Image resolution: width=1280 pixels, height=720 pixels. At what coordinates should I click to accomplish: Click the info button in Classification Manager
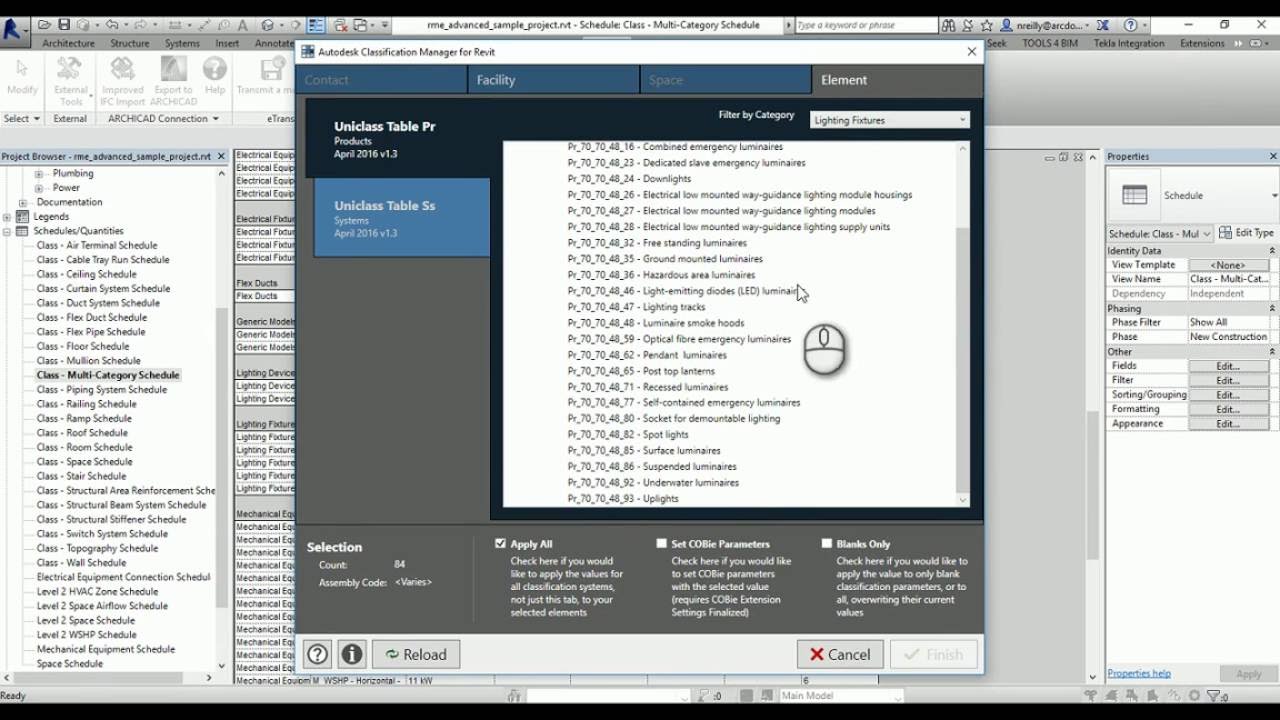pyautogui.click(x=351, y=654)
